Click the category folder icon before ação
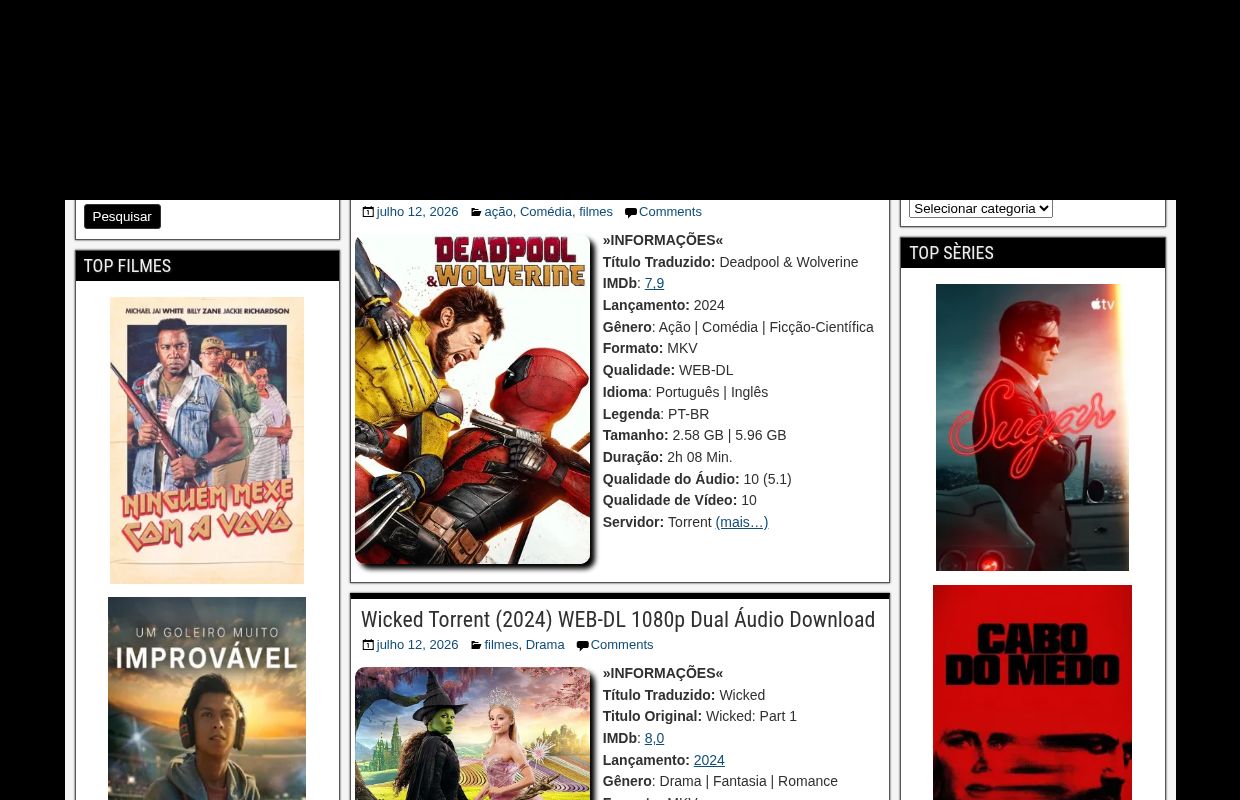The image size is (1240, 800). pyautogui.click(x=476, y=212)
